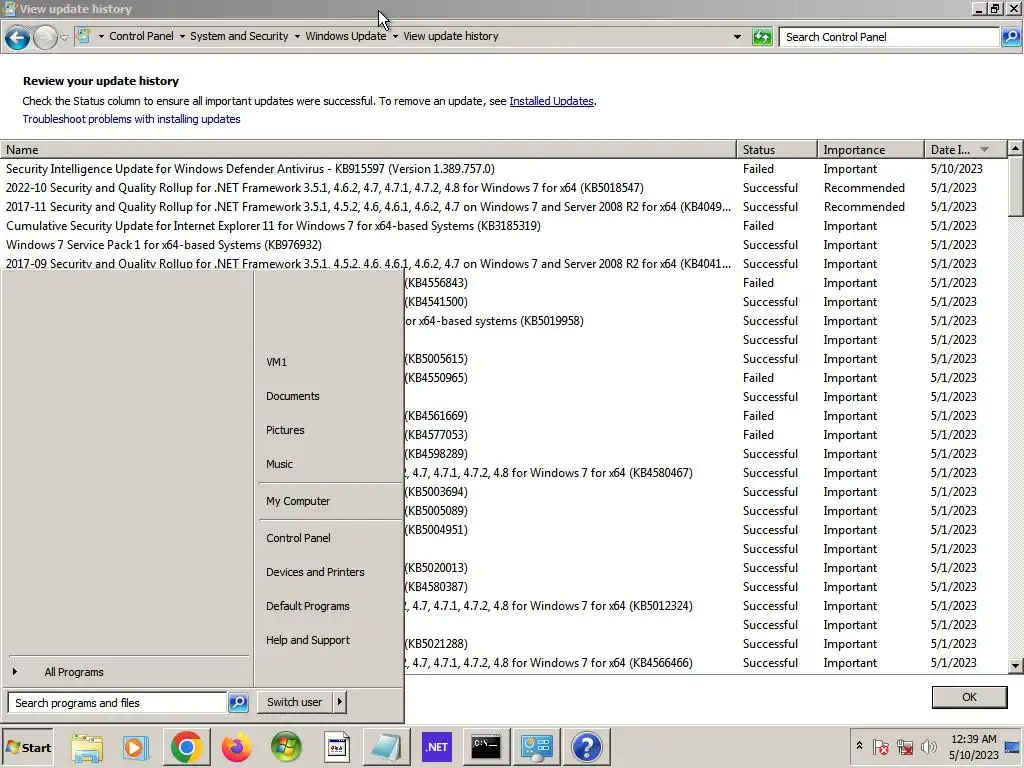Open the Installed Updates link

point(551,101)
